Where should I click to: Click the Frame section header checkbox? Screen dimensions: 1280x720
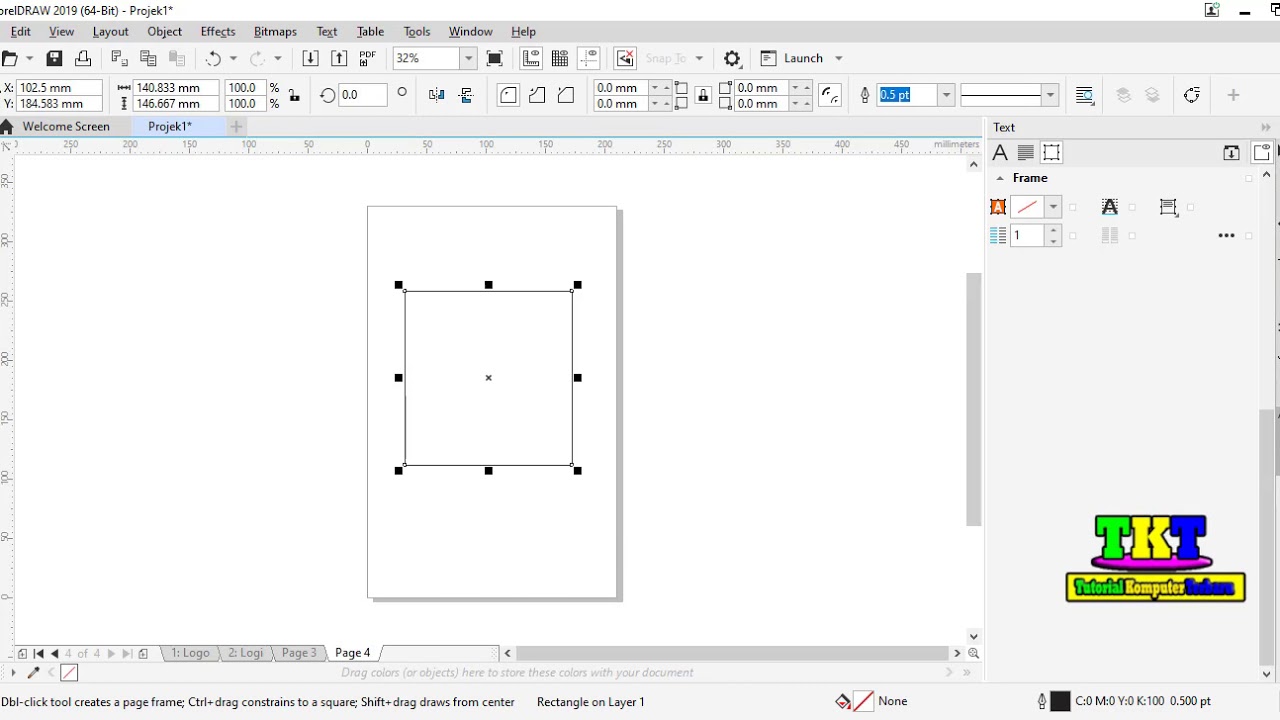(x=1249, y=179)
